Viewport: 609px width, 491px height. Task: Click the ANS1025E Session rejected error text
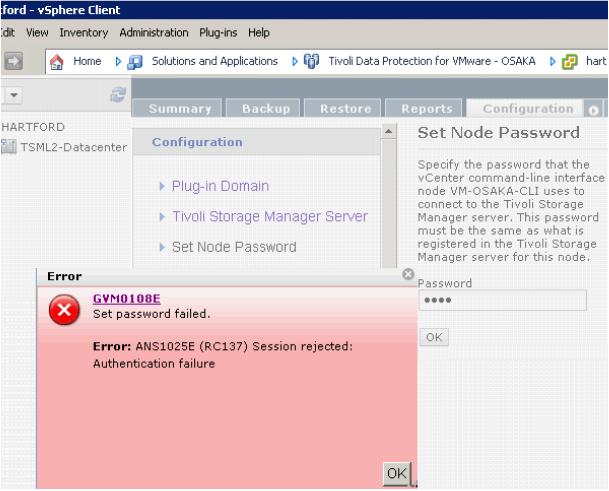pyautogui.click(x=223, y=355)
